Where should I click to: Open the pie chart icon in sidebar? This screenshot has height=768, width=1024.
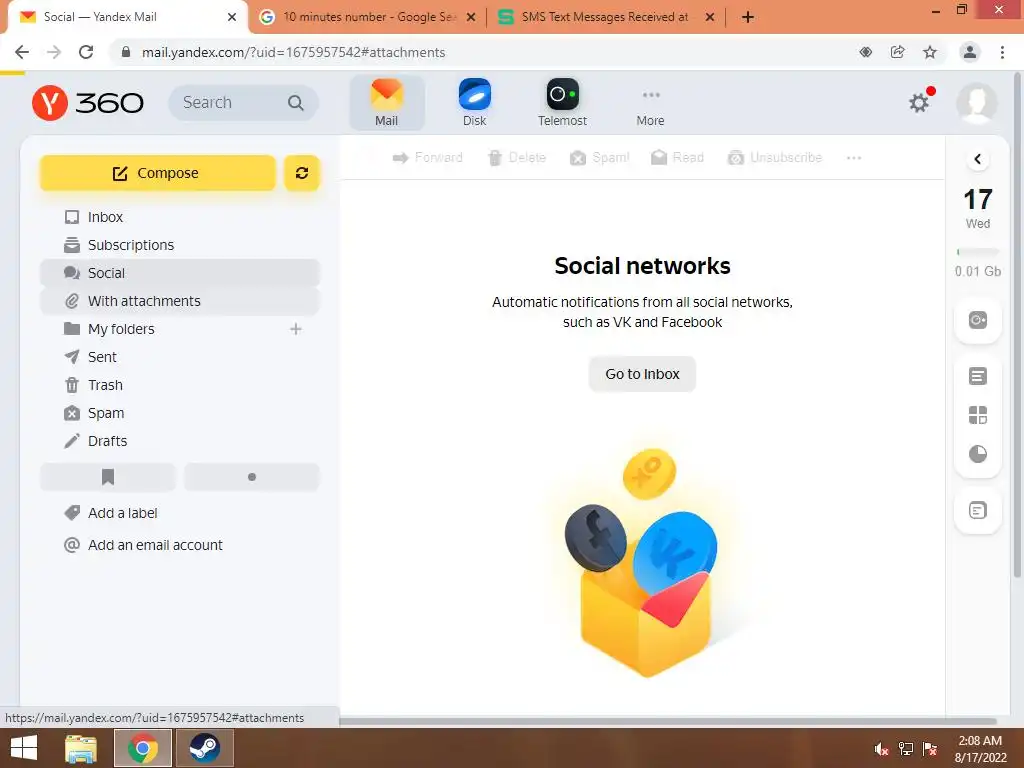pos(978,454)
